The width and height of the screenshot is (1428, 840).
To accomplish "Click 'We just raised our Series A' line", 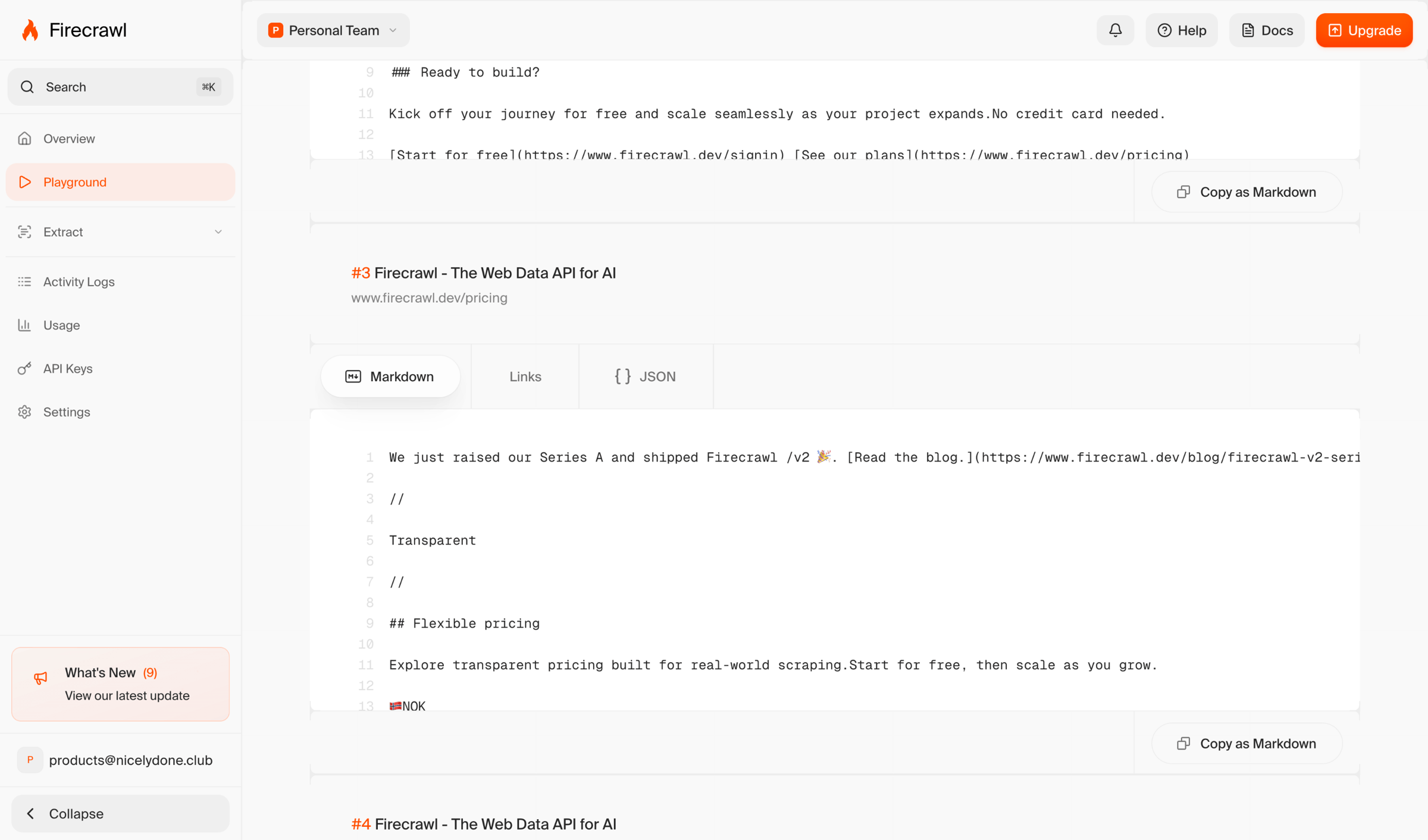I will click(x=873, y=457).
